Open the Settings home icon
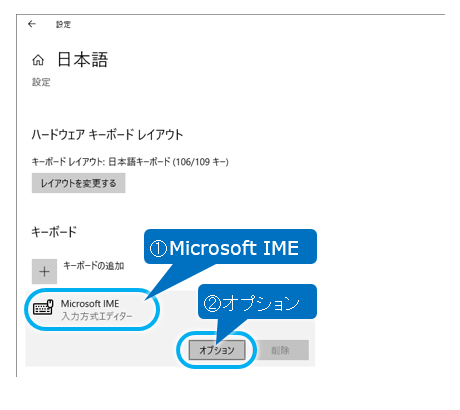The width and height of the screenshot is (460, 410). coord(38,60)
